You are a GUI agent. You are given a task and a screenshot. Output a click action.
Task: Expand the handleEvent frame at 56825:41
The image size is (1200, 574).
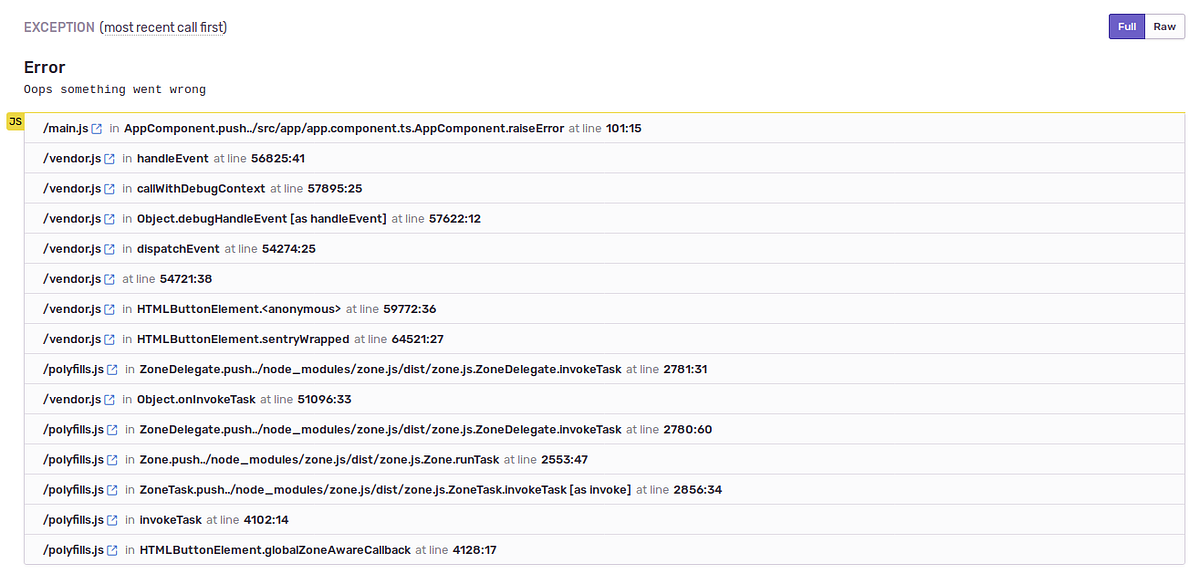(x=604, y=159)
